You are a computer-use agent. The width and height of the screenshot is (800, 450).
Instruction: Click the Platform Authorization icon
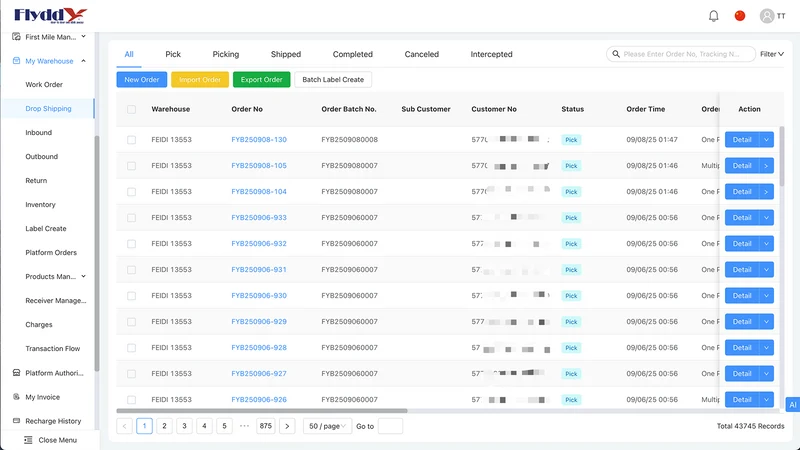pyautogui.click(x=16, y=373)
